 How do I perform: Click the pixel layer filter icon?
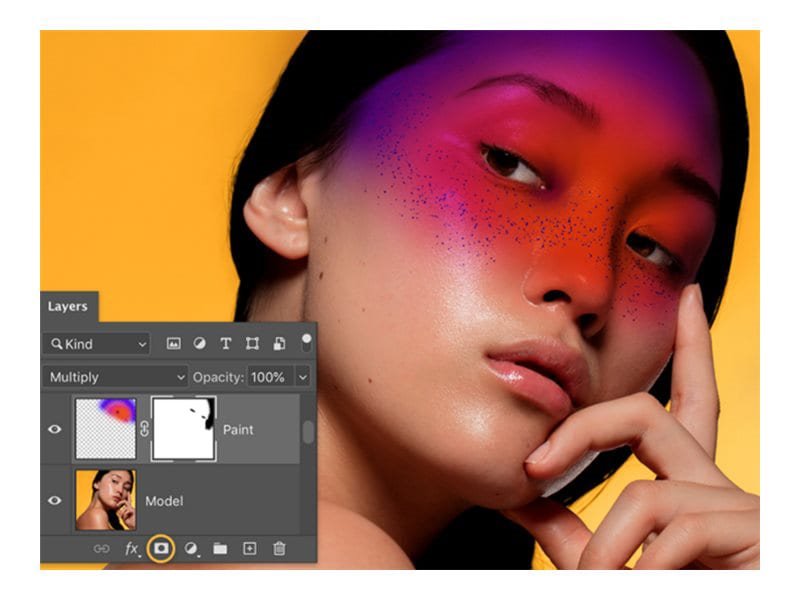pos(173,343)
